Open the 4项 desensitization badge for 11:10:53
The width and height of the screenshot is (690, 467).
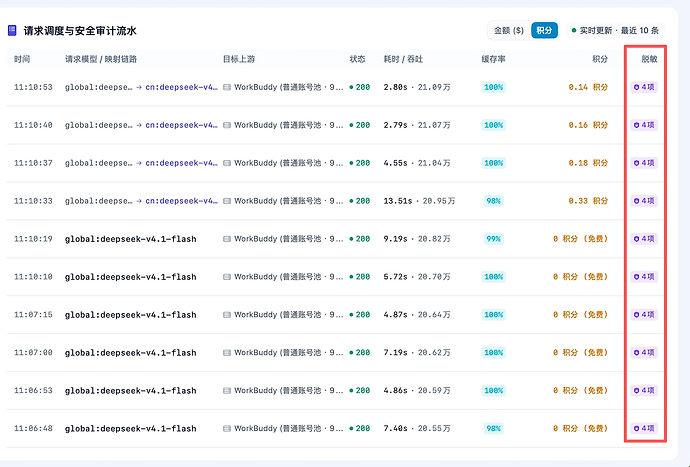point(644,87)
